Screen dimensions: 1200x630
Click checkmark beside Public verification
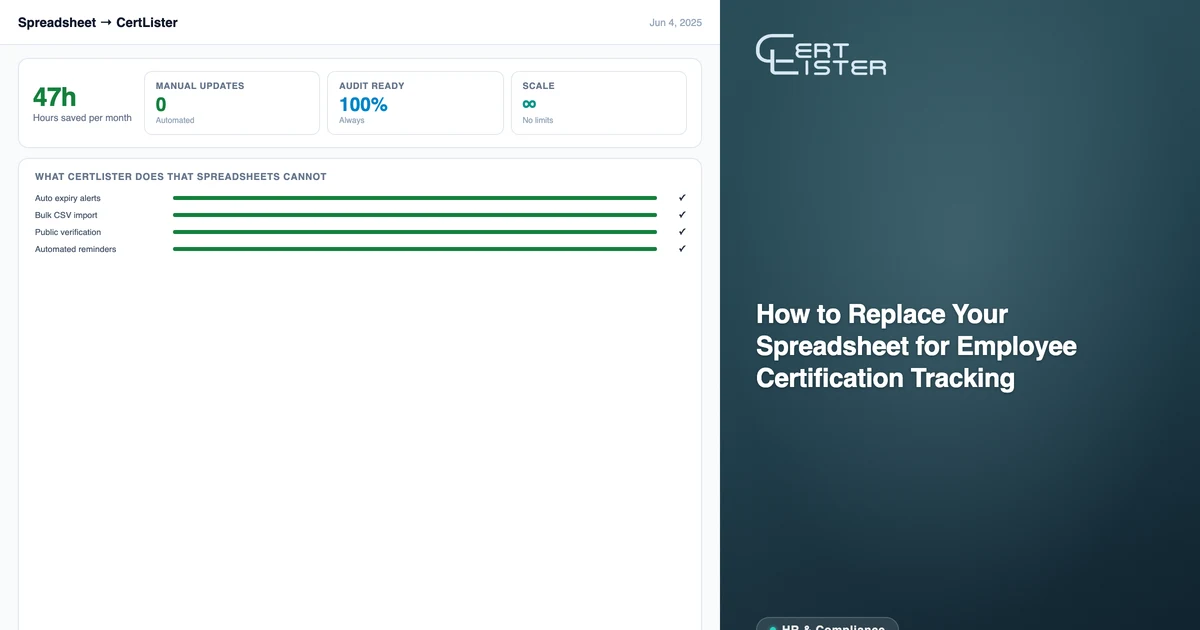click(x=682, y=232)
